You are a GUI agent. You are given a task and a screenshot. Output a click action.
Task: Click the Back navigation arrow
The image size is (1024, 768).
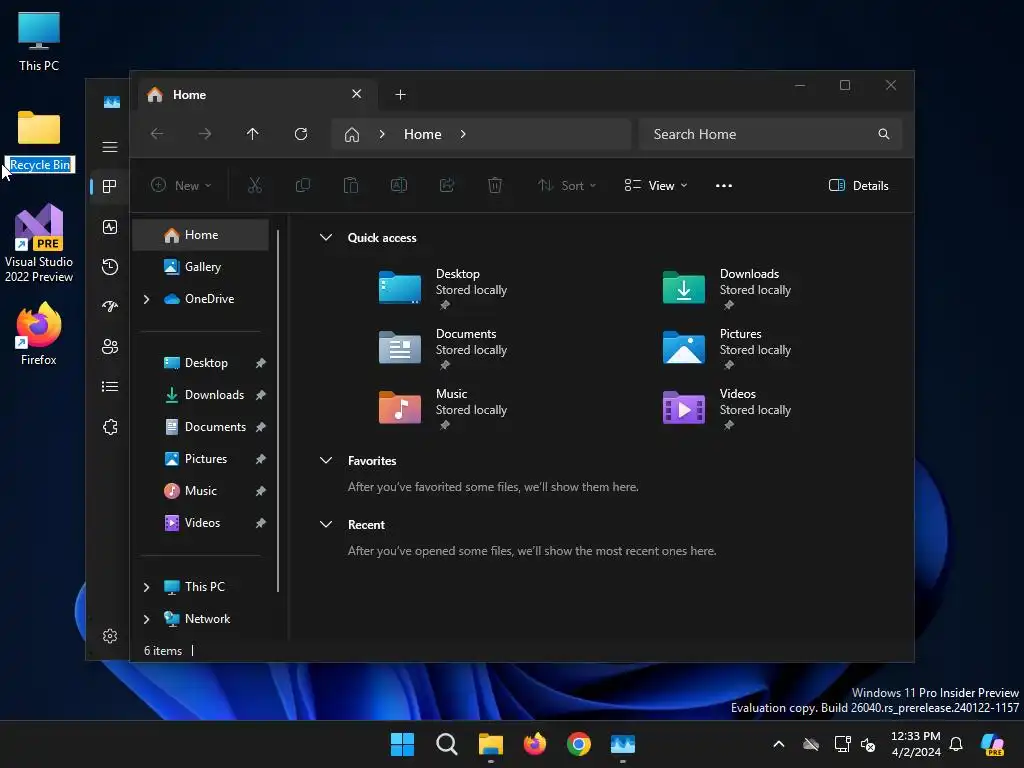[157, 134]
